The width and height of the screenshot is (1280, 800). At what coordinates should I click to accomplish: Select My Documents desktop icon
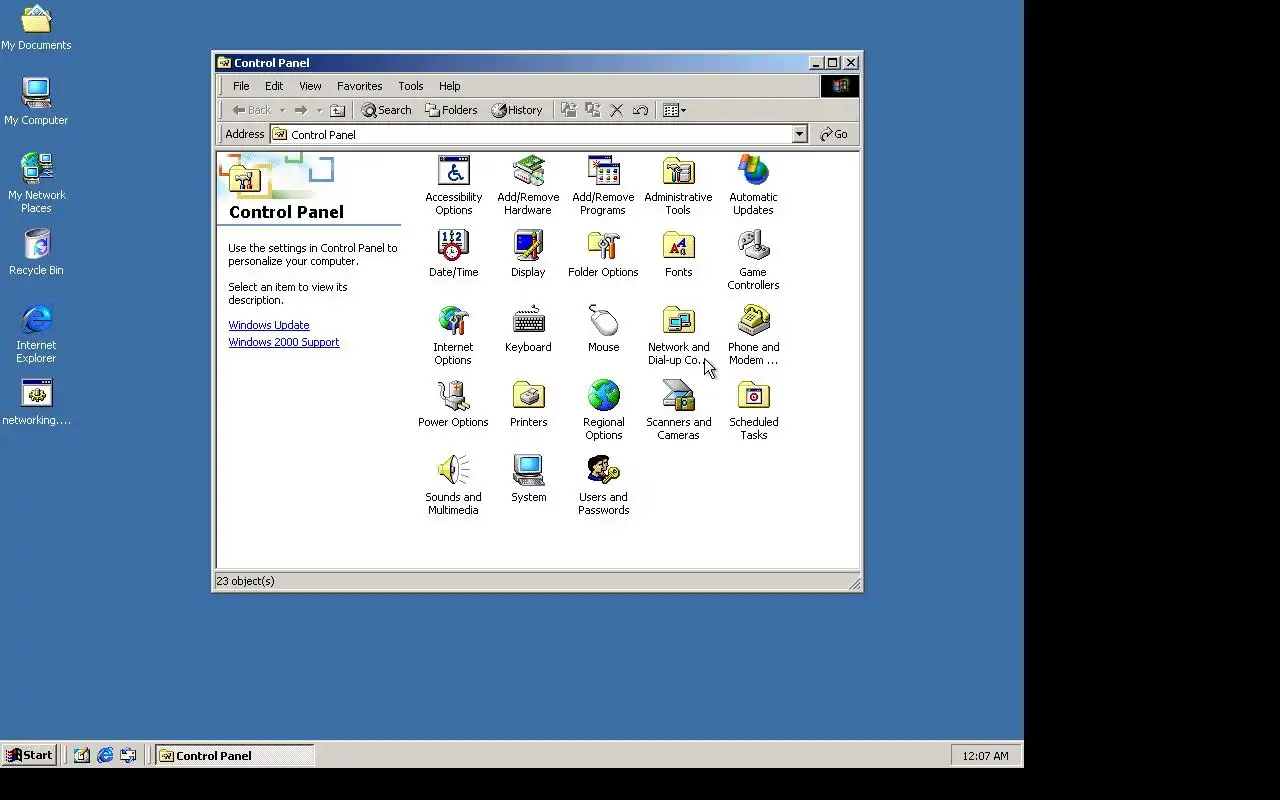coord(36,28)
